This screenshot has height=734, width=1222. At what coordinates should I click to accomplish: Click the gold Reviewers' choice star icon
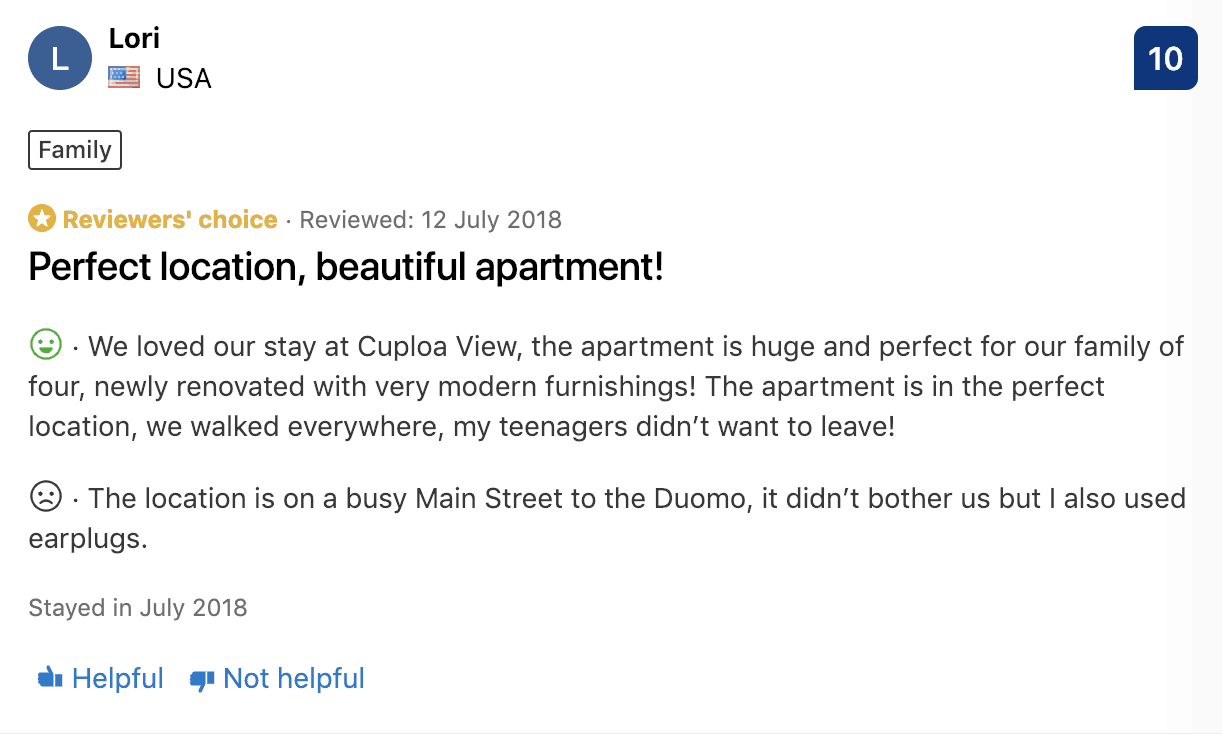click(42, 219)
